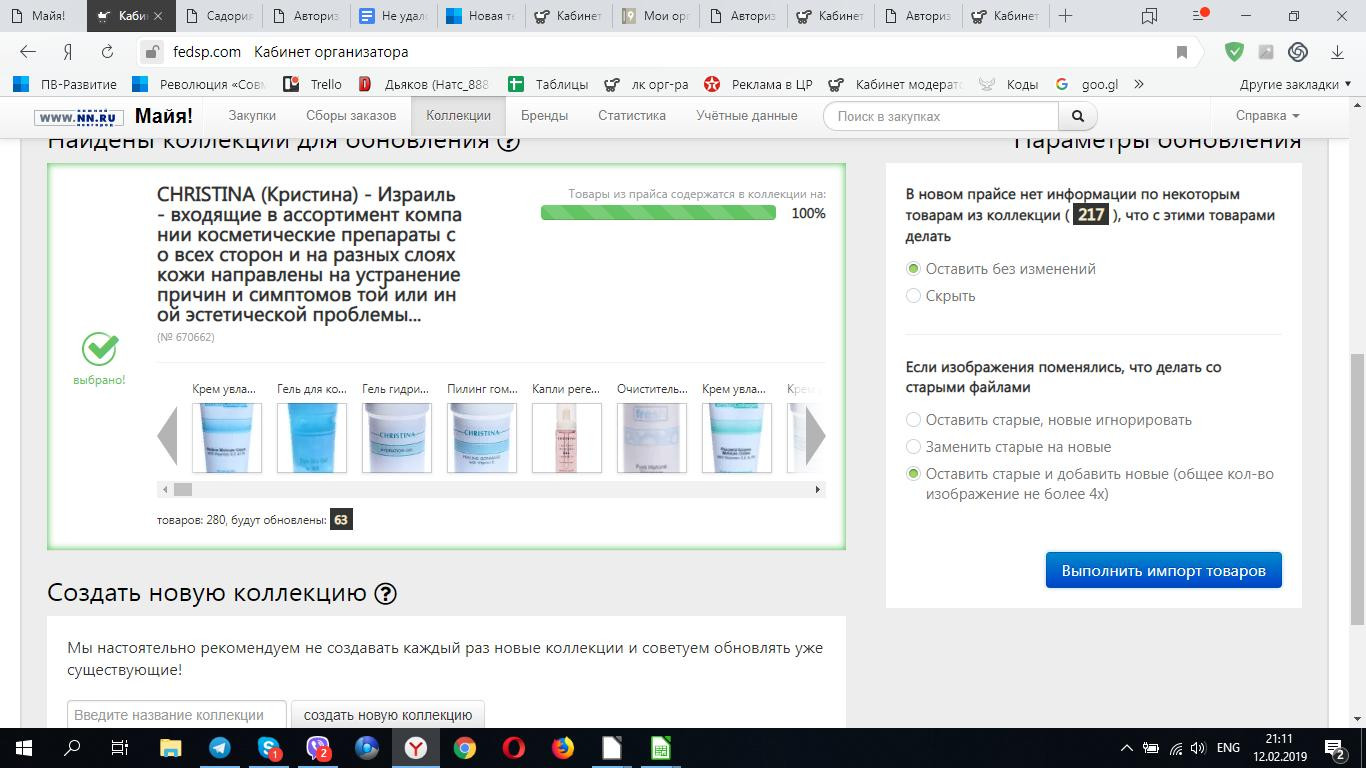The width and height of the screenshot is (1366, 768).
Task: Switch to the Садори browser tab
Action: (220, 16)
